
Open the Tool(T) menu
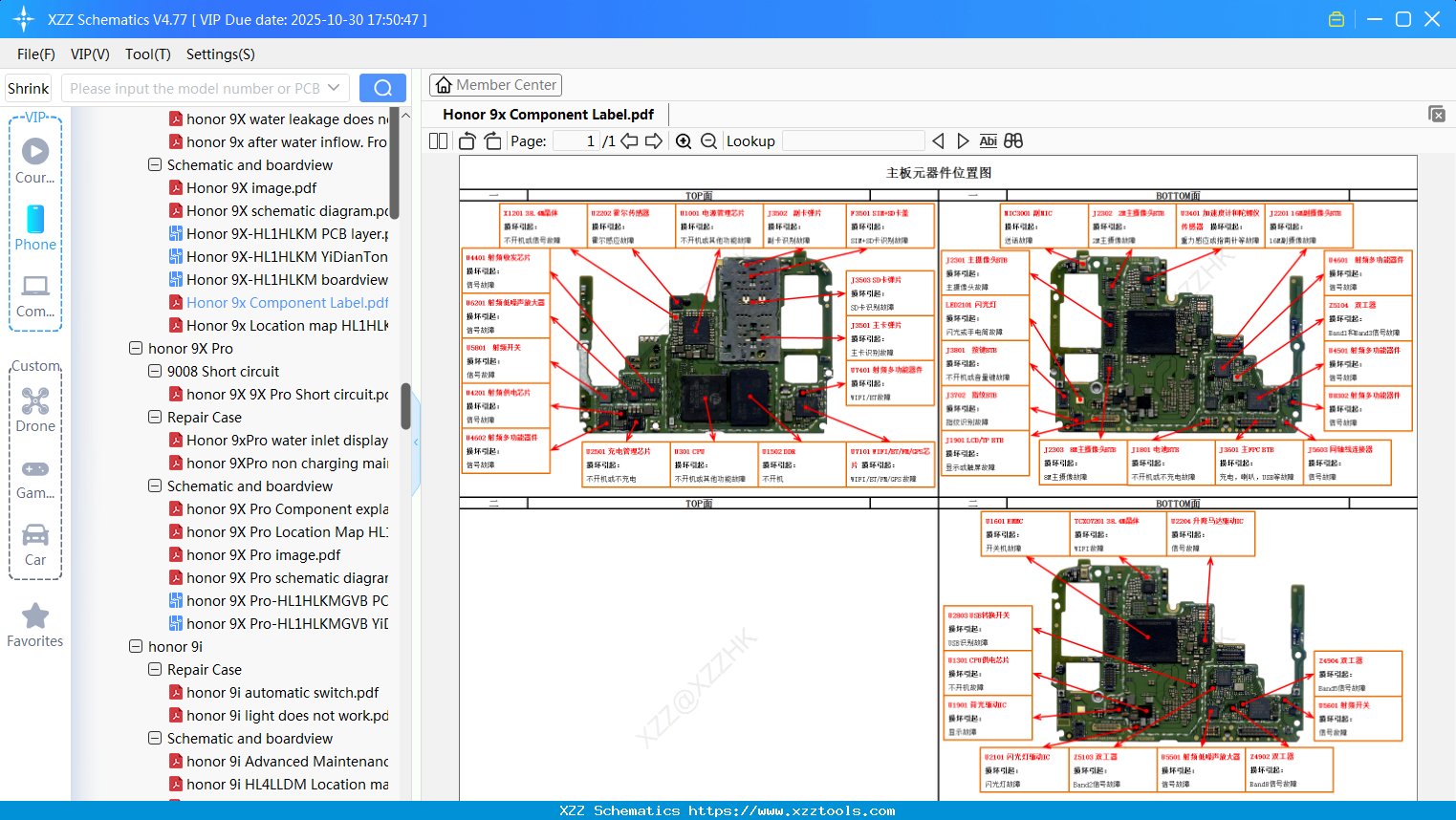point(148,54)
